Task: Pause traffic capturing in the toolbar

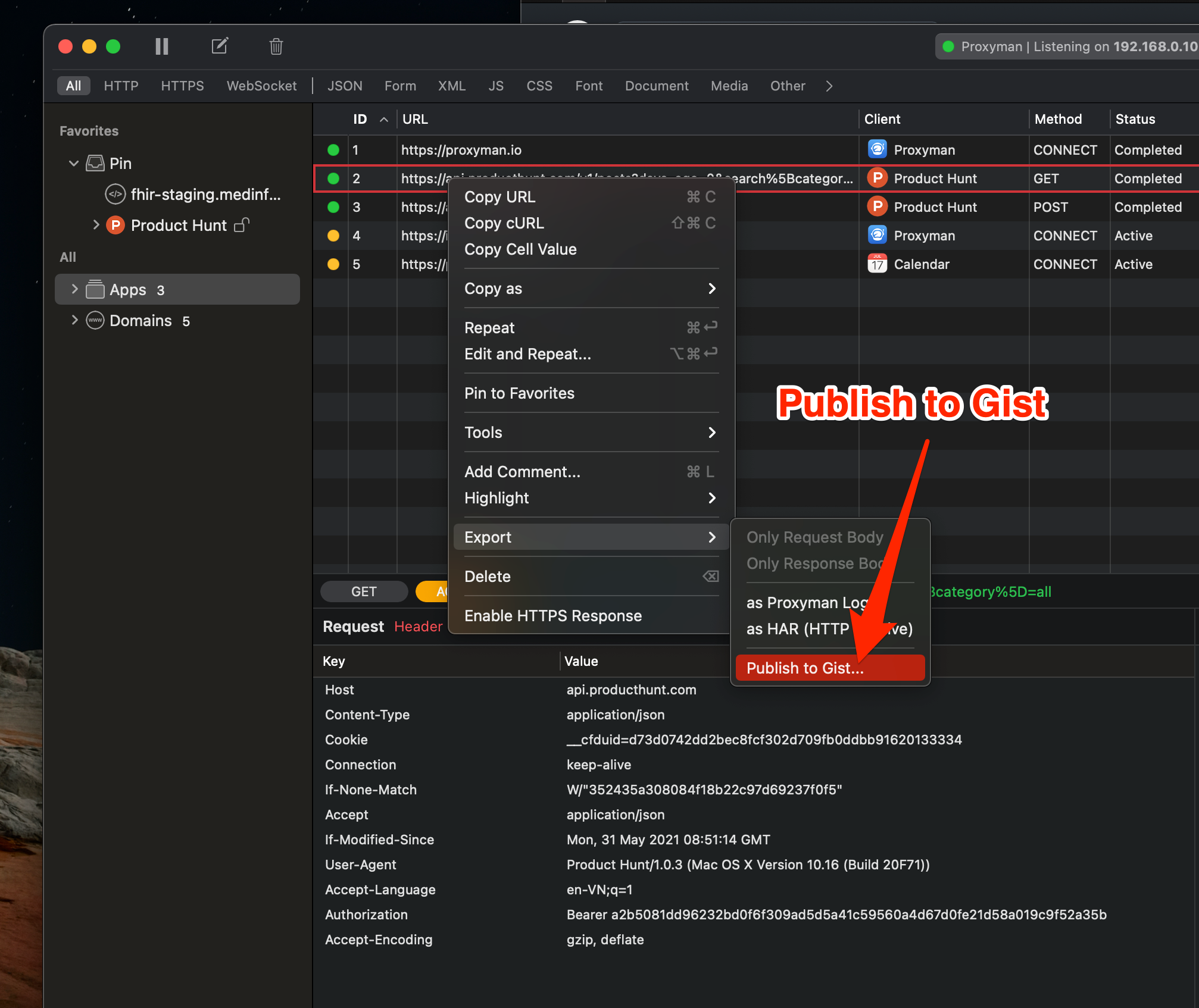Action: [161, 46]
